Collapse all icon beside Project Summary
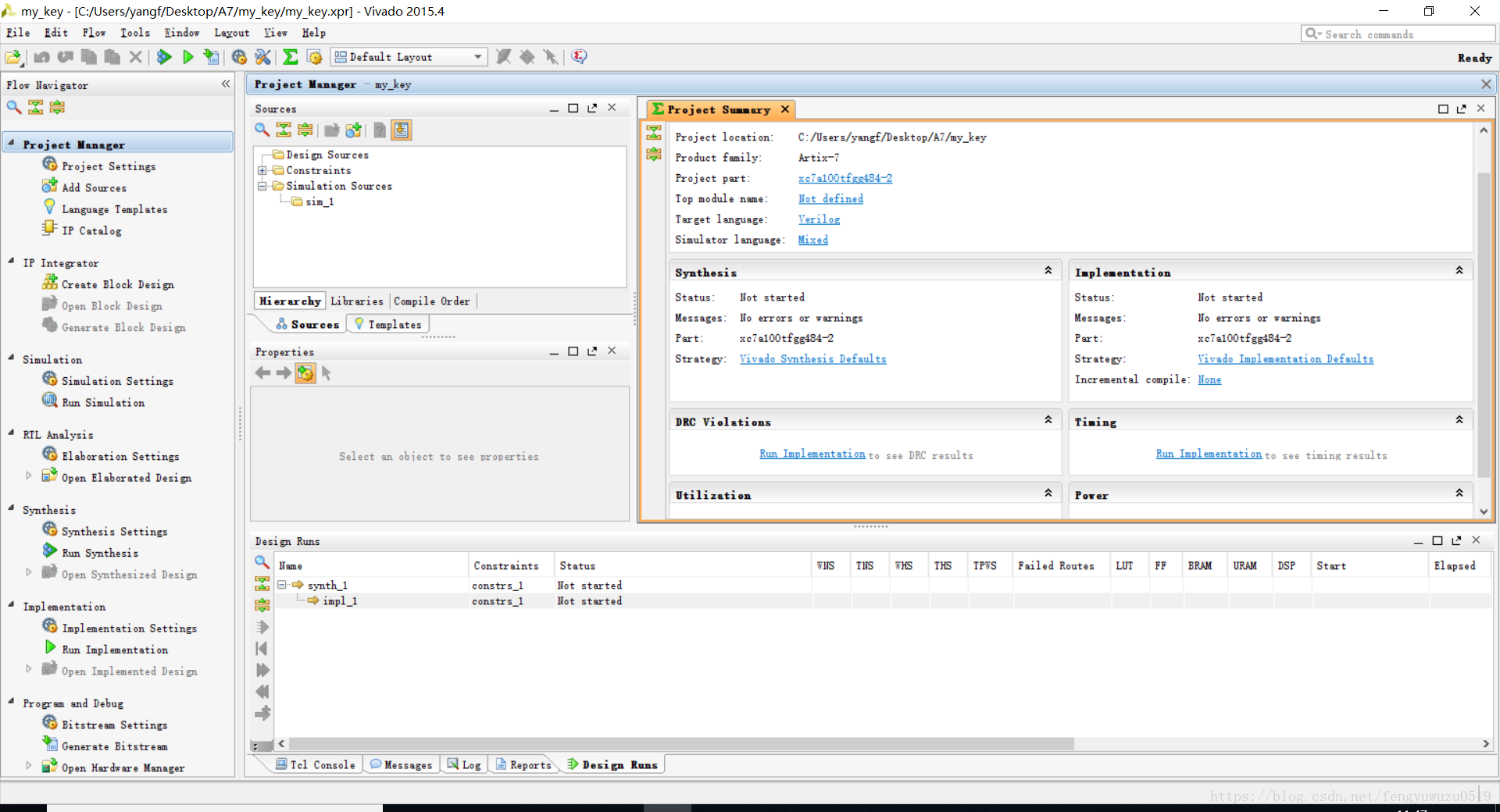Image resolution: width=1500 pixels, height=812 pixels. click(654, 133)
